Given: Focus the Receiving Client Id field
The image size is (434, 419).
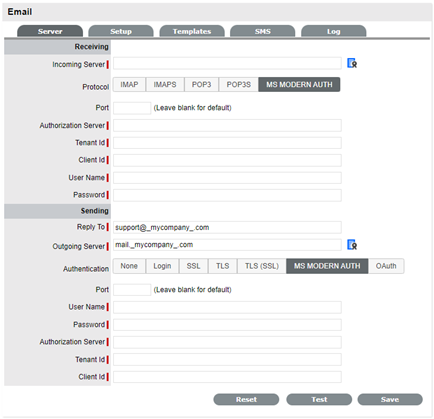Looking at the screenshot, I should coord(227,160).
